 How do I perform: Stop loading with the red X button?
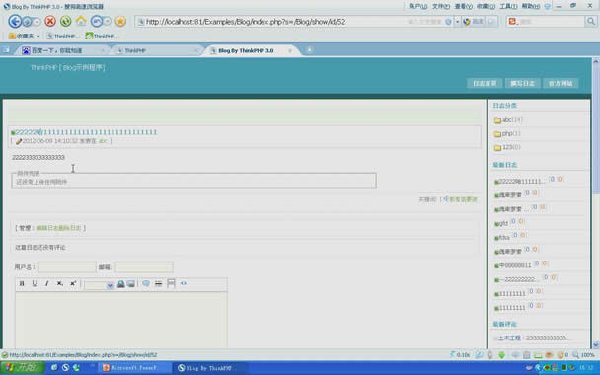[x=50, y=21]
